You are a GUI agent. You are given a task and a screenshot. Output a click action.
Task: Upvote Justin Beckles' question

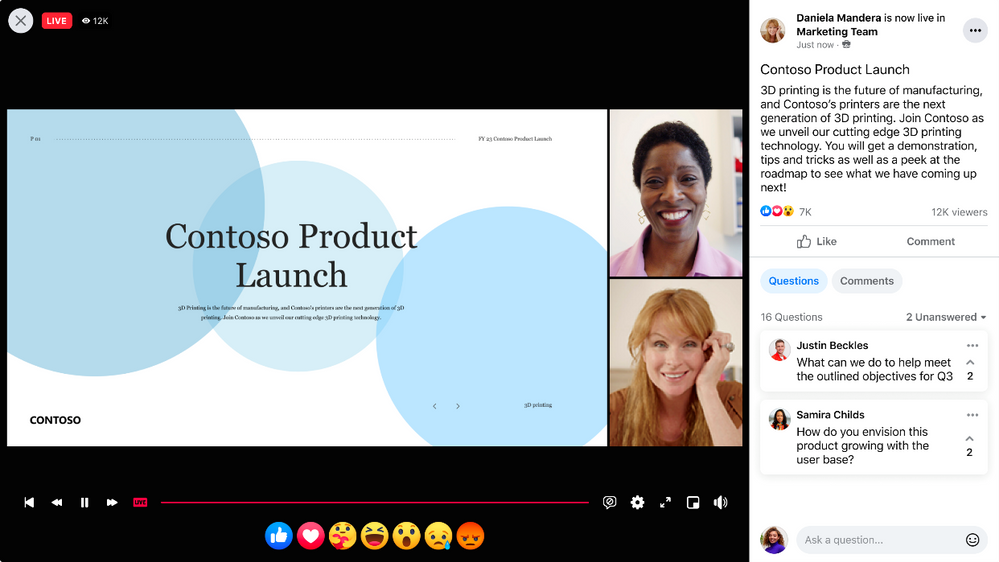[x=970, y=363]
